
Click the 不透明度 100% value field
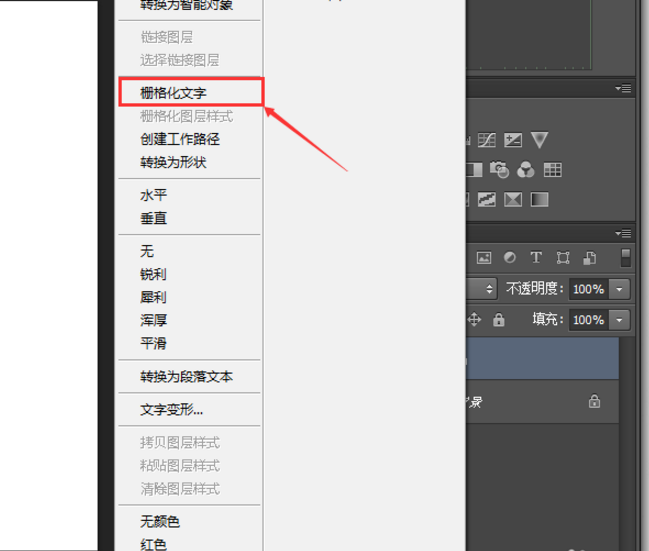click(x=589, y=289)
